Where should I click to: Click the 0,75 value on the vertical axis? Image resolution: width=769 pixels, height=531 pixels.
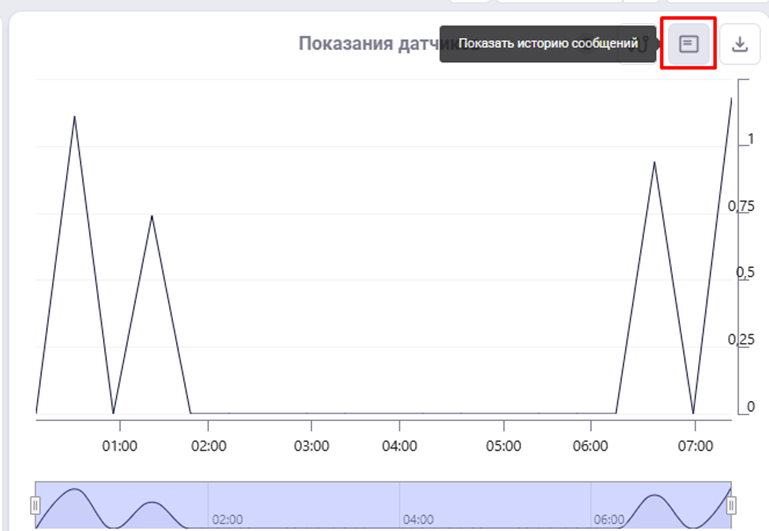[740, 206]
